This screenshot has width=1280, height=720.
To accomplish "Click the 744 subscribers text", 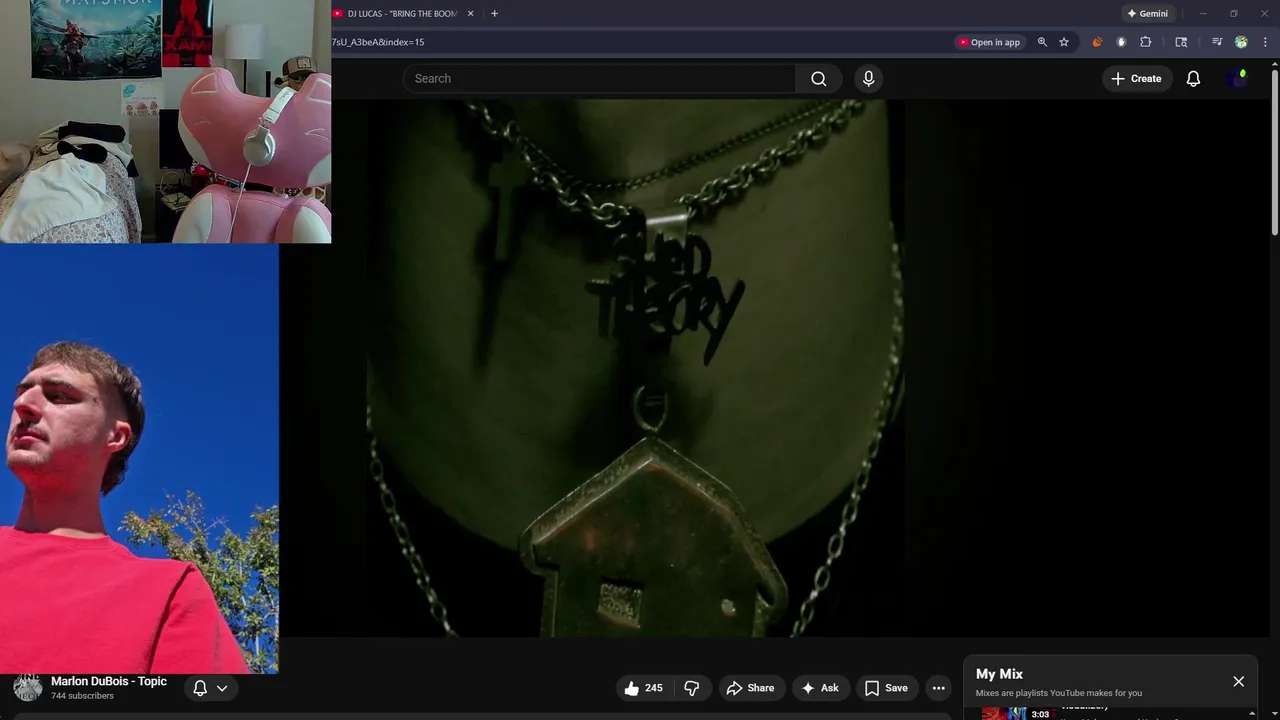I will click(x=82, y=696).
